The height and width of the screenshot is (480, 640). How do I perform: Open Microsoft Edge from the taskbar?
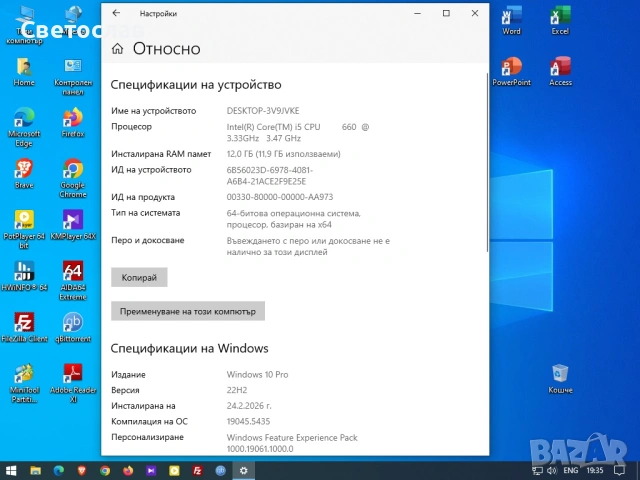(x=59, y=471)
